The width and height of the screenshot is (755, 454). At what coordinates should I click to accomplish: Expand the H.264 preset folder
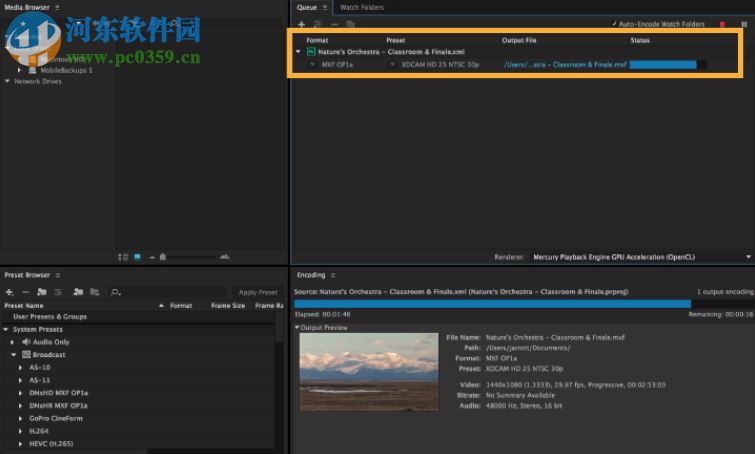click(20, 431)
